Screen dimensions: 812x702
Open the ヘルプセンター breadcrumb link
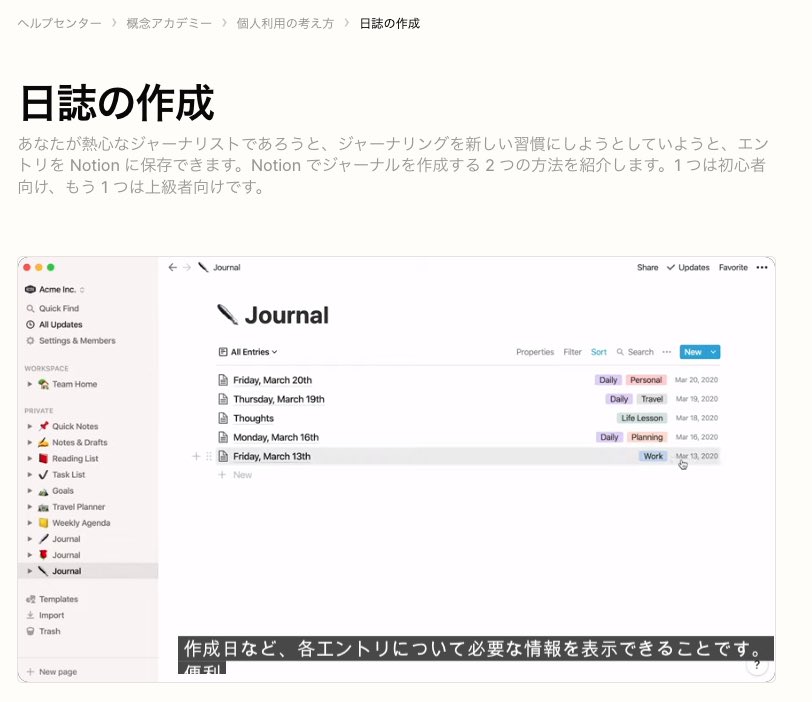point(60,23)
